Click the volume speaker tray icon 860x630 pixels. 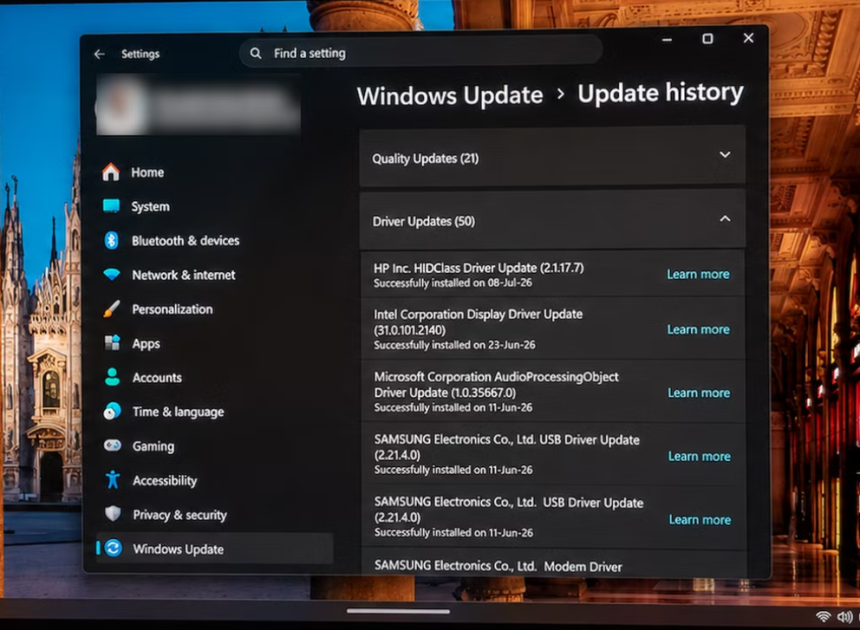pos(845,617)
